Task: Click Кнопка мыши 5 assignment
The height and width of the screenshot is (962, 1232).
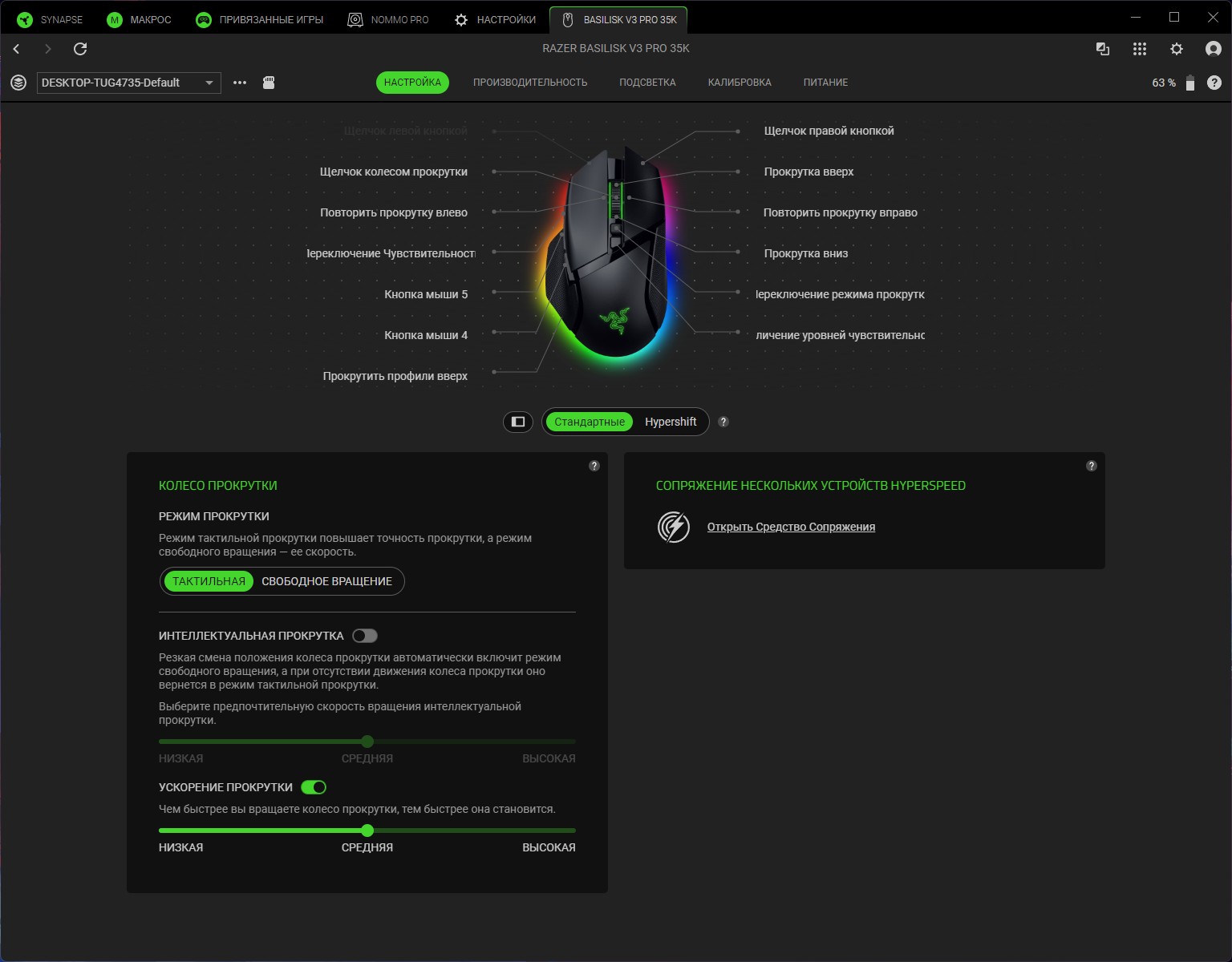Action: (425, 294)
